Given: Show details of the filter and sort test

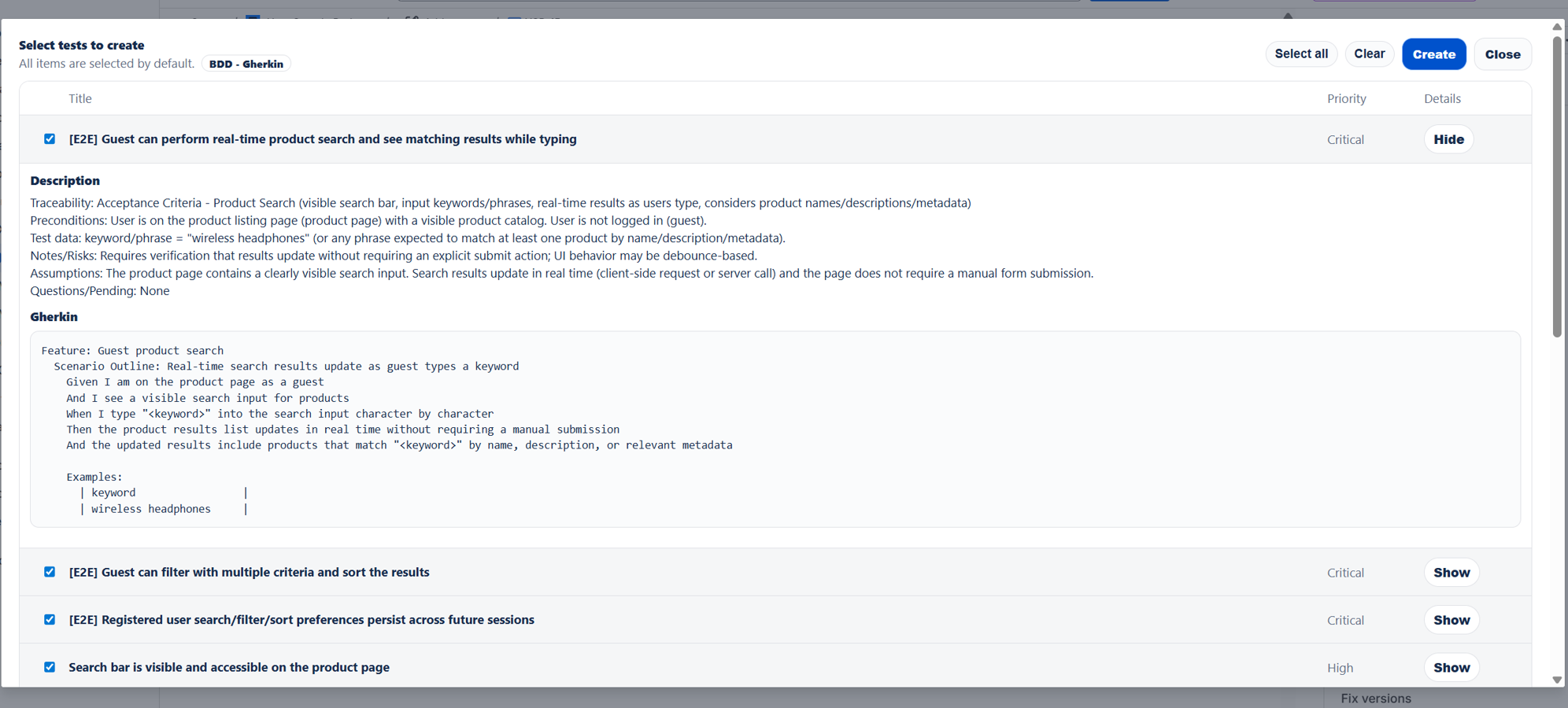Looking at the screenshot, I should (x=1451, y=572).
